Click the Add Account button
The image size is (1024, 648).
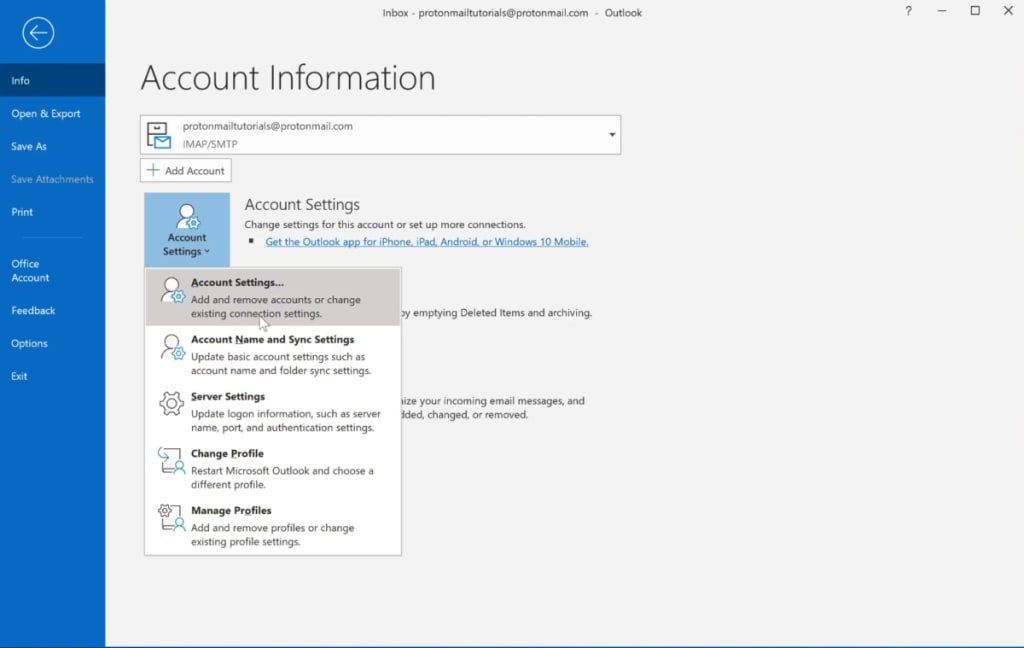[185, 170]
